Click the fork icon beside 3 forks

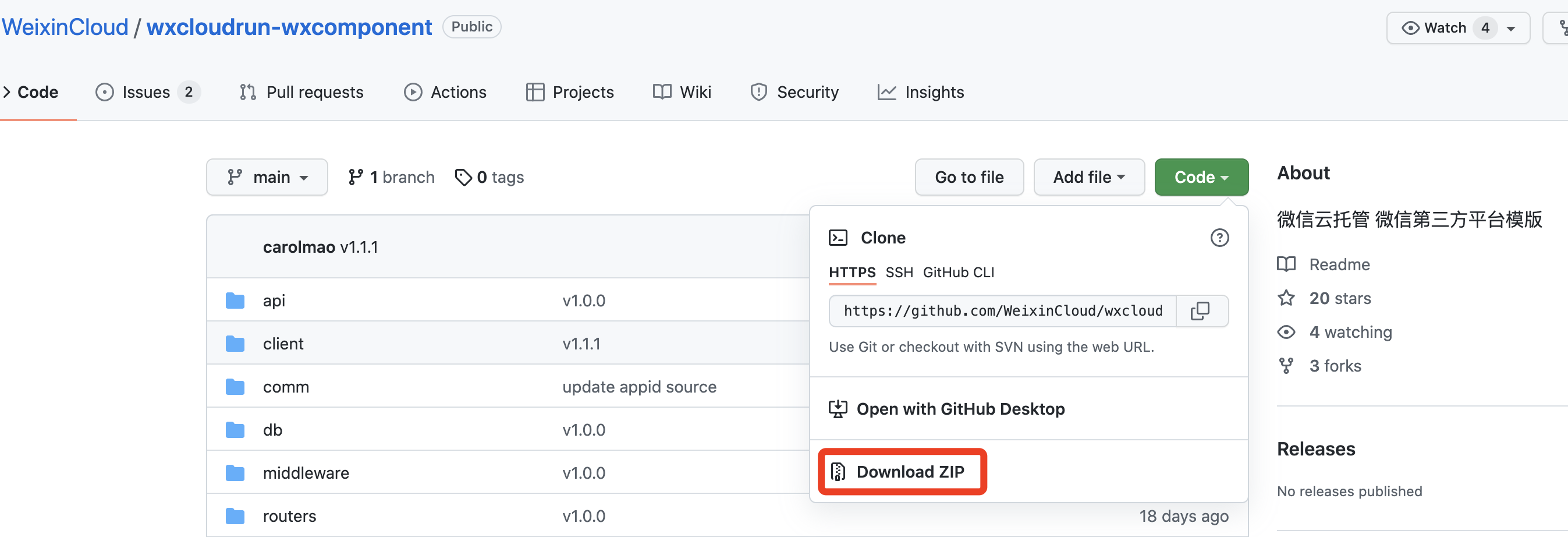click(1286, 366)
